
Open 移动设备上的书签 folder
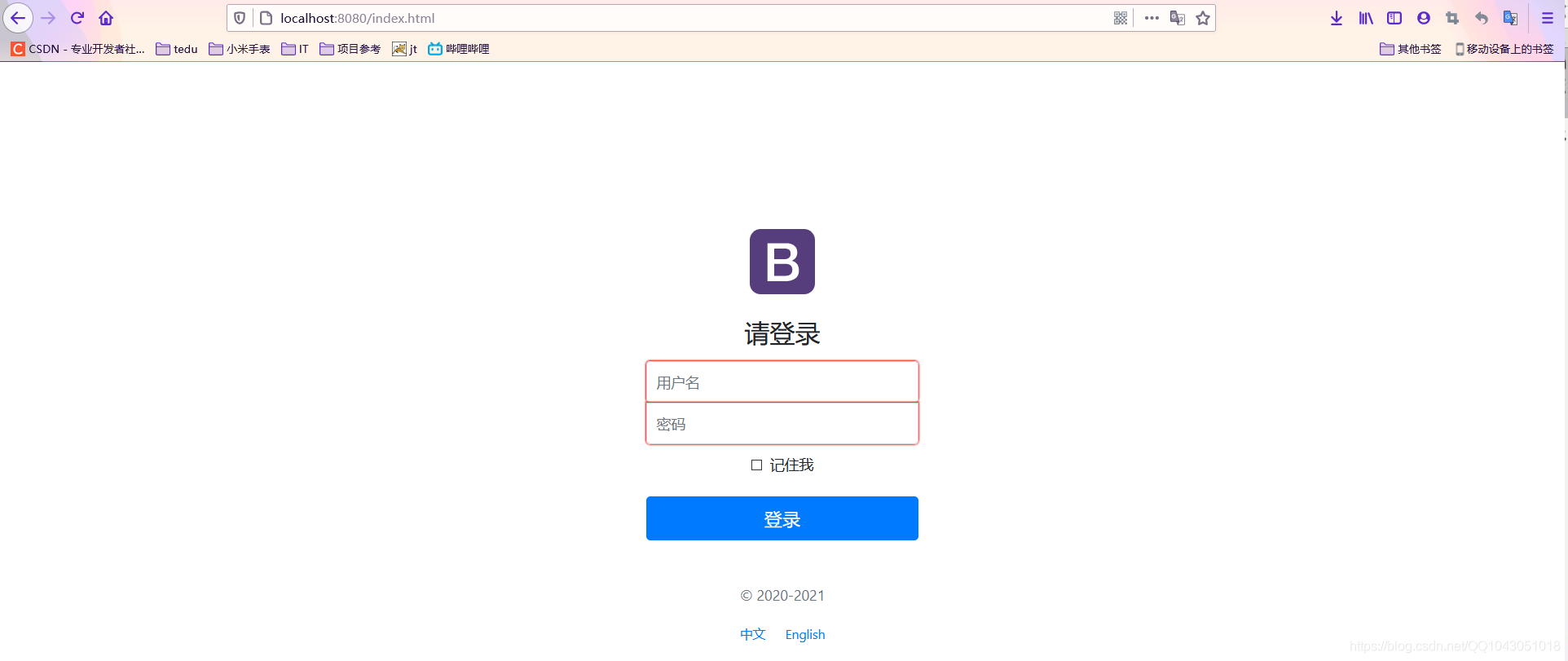pos(1504,49)
